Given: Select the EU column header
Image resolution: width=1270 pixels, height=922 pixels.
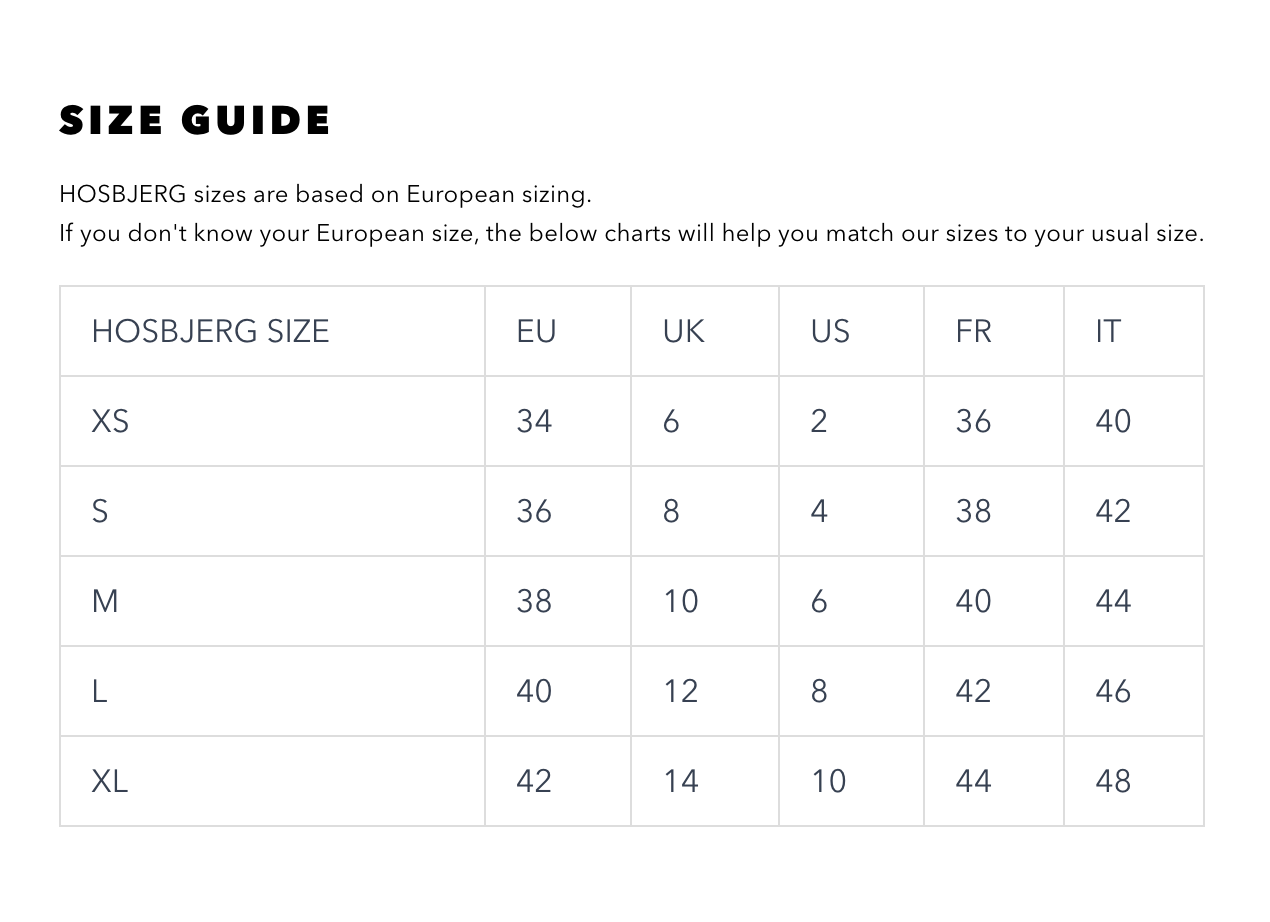Looking at the screenshot, I should click(x=536, y=331).
